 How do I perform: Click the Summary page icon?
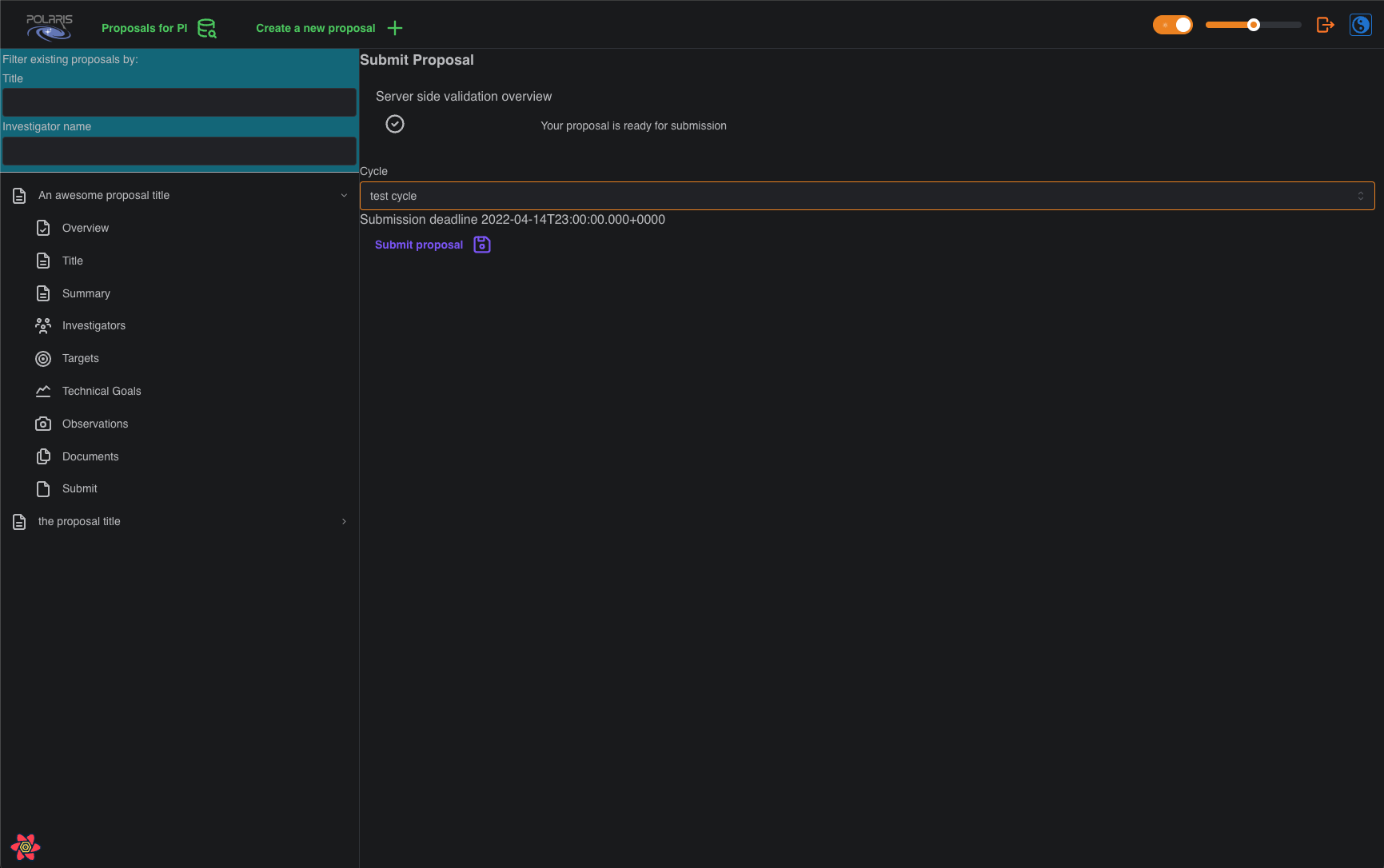click(x=43, y=293)
